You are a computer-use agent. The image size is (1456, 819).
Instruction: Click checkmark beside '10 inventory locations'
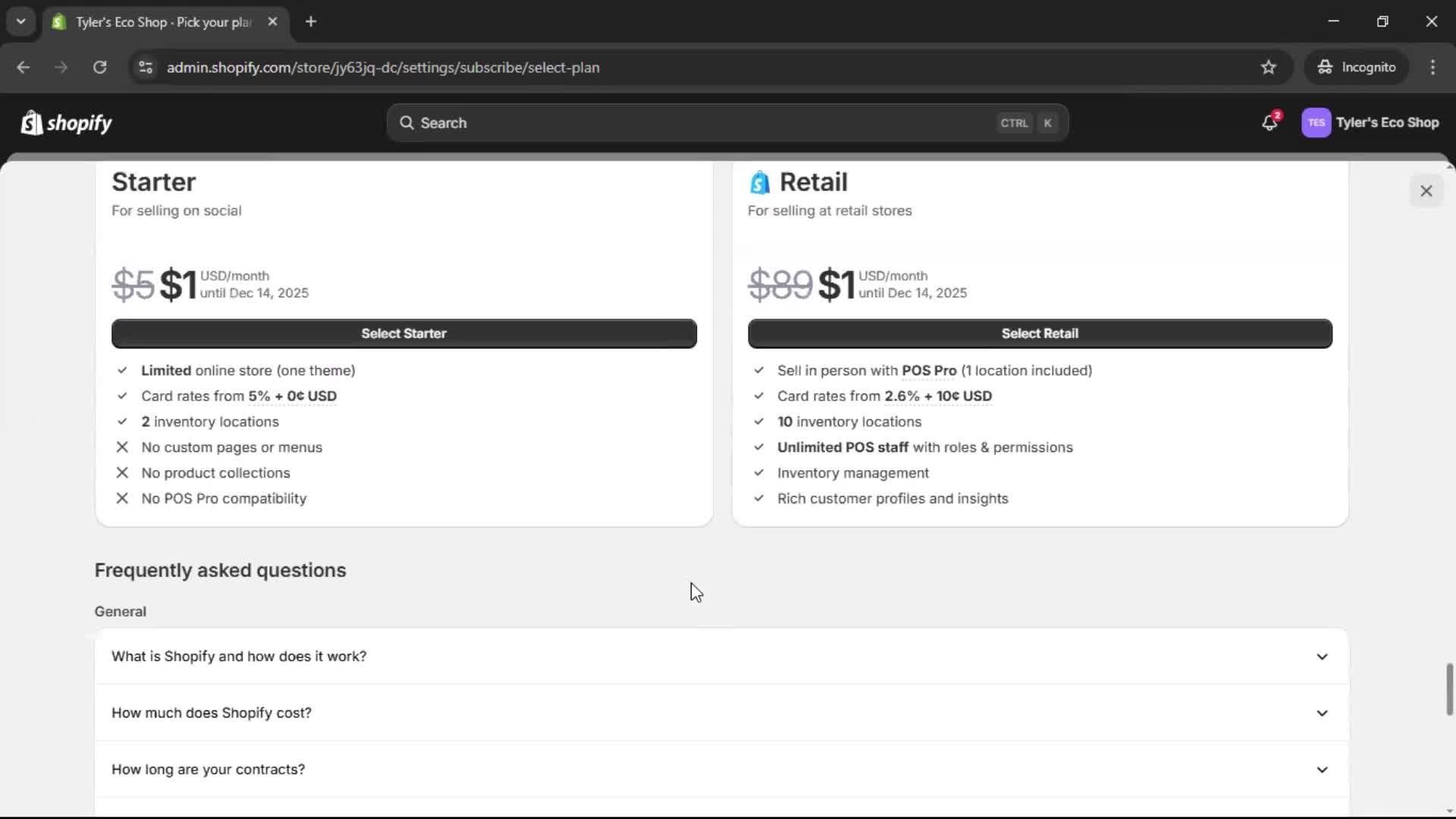[x=758, y=422]
